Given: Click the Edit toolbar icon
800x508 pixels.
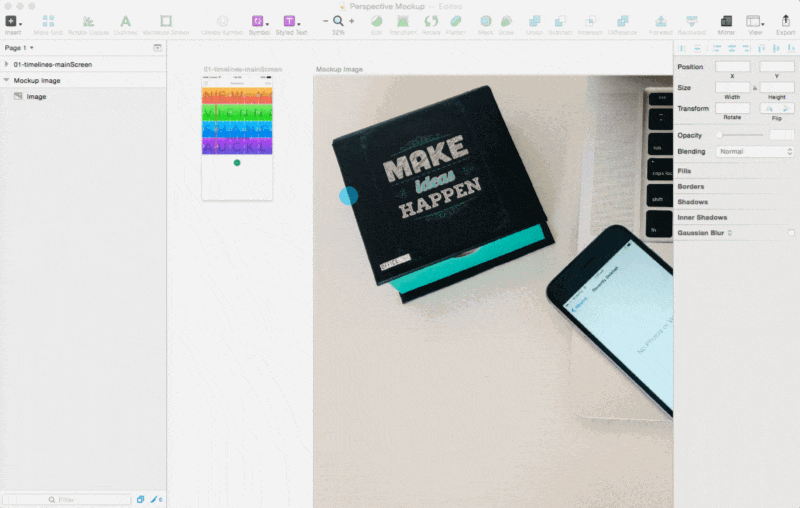Looking at the screenshot, I should (377, 21).
